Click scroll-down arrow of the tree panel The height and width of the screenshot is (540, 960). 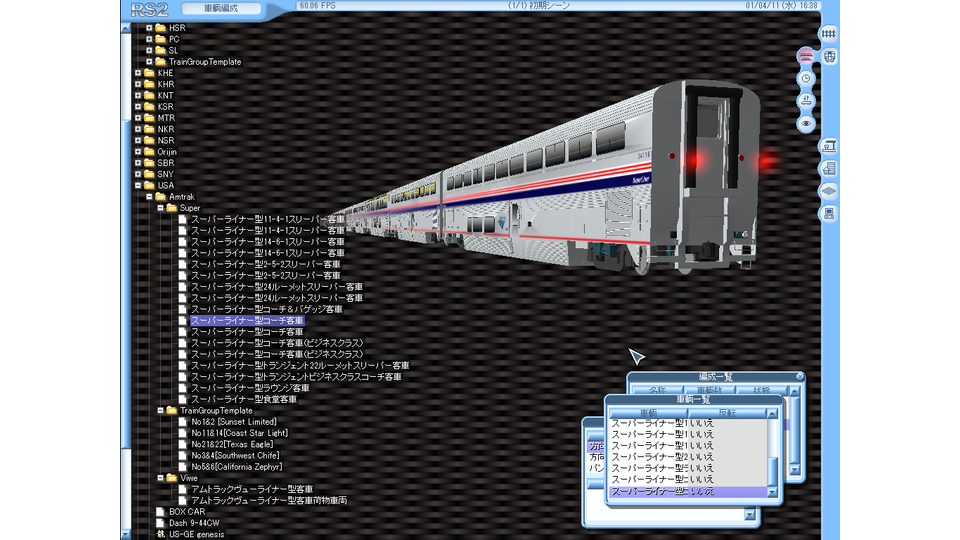[126, 534]
